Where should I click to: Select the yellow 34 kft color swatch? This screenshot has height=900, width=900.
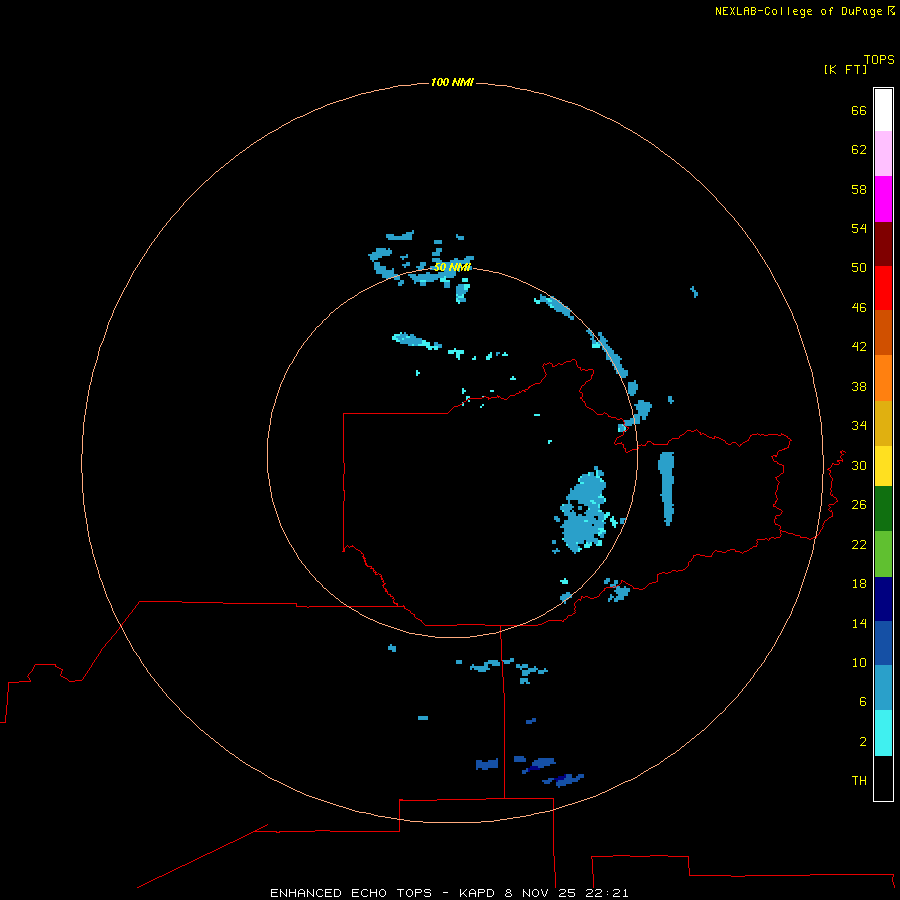tap(883, 466)
